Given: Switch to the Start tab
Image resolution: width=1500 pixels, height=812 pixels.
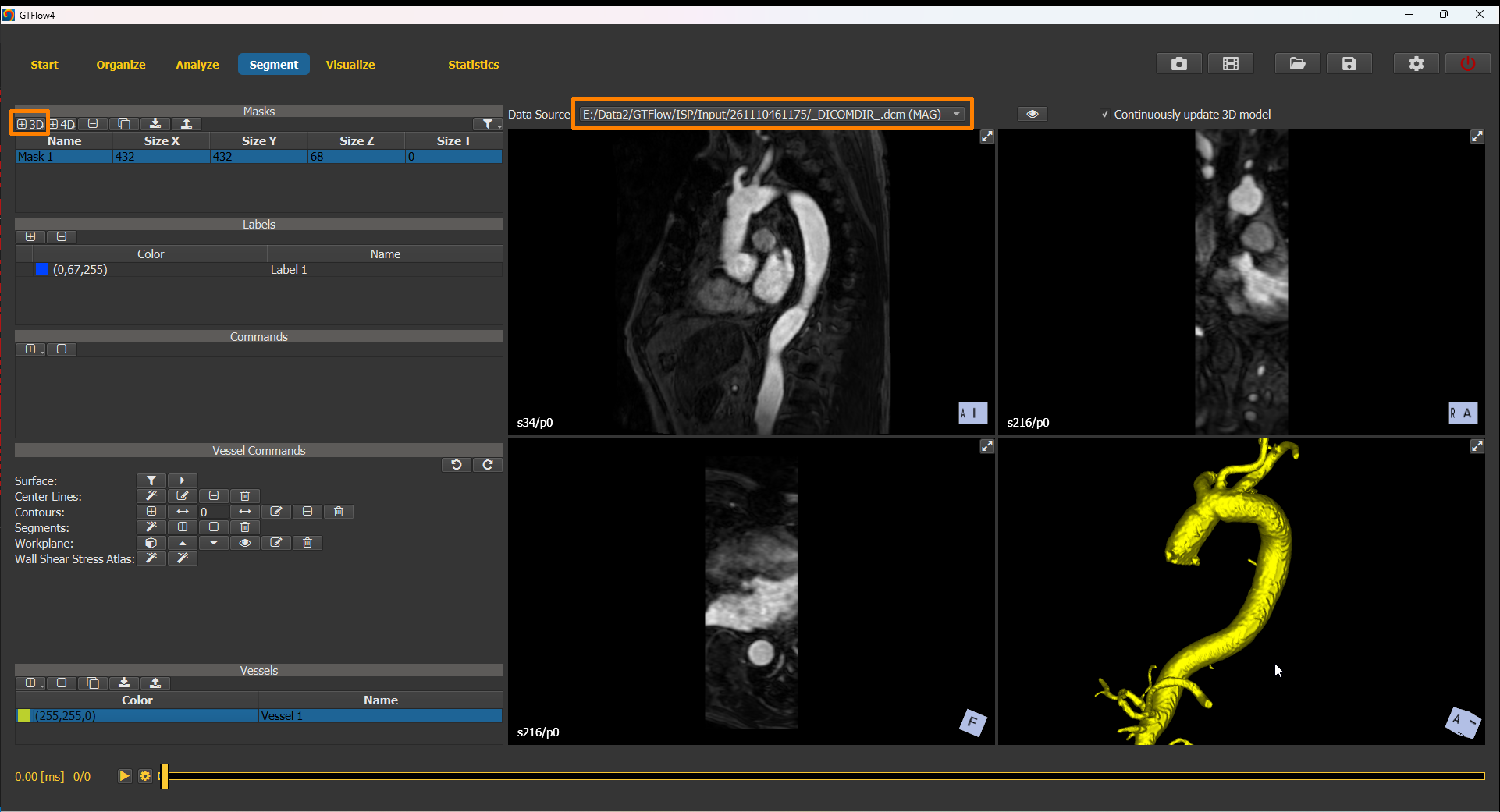Looking at the screenshot, I should coord(44,65).
